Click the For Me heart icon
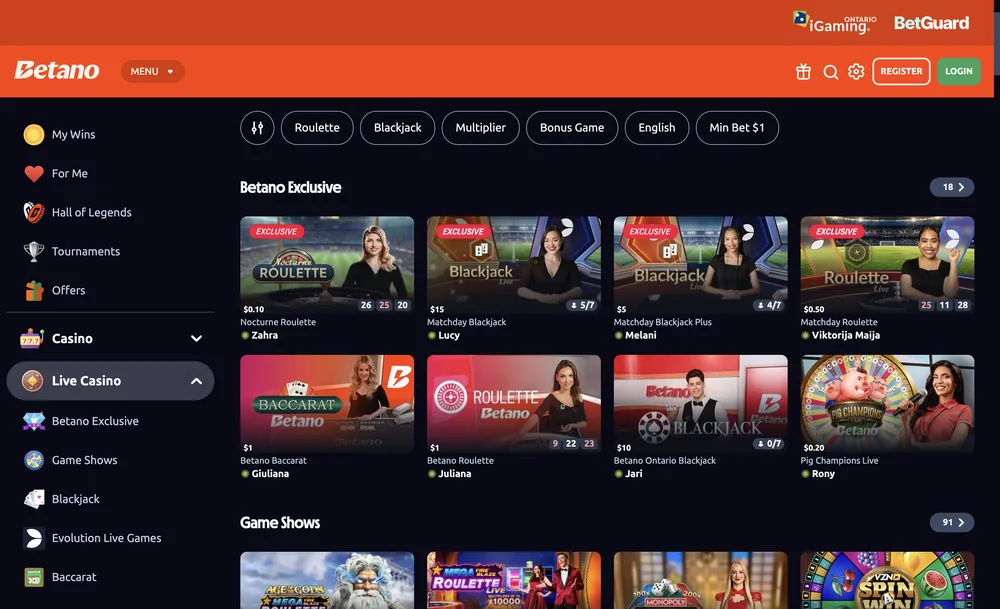1000x609 pixels. pyautogui.click(x=34, y=173)
